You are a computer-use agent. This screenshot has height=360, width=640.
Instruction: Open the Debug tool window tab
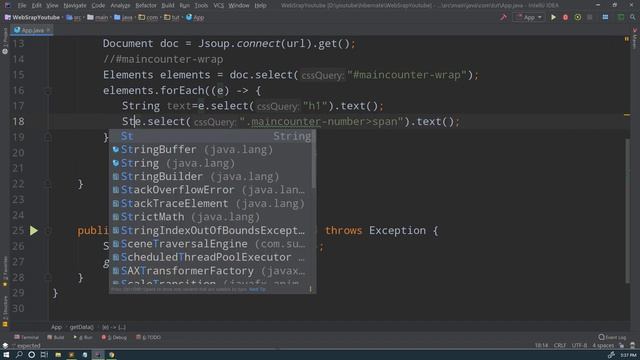(x=114, y=338)
